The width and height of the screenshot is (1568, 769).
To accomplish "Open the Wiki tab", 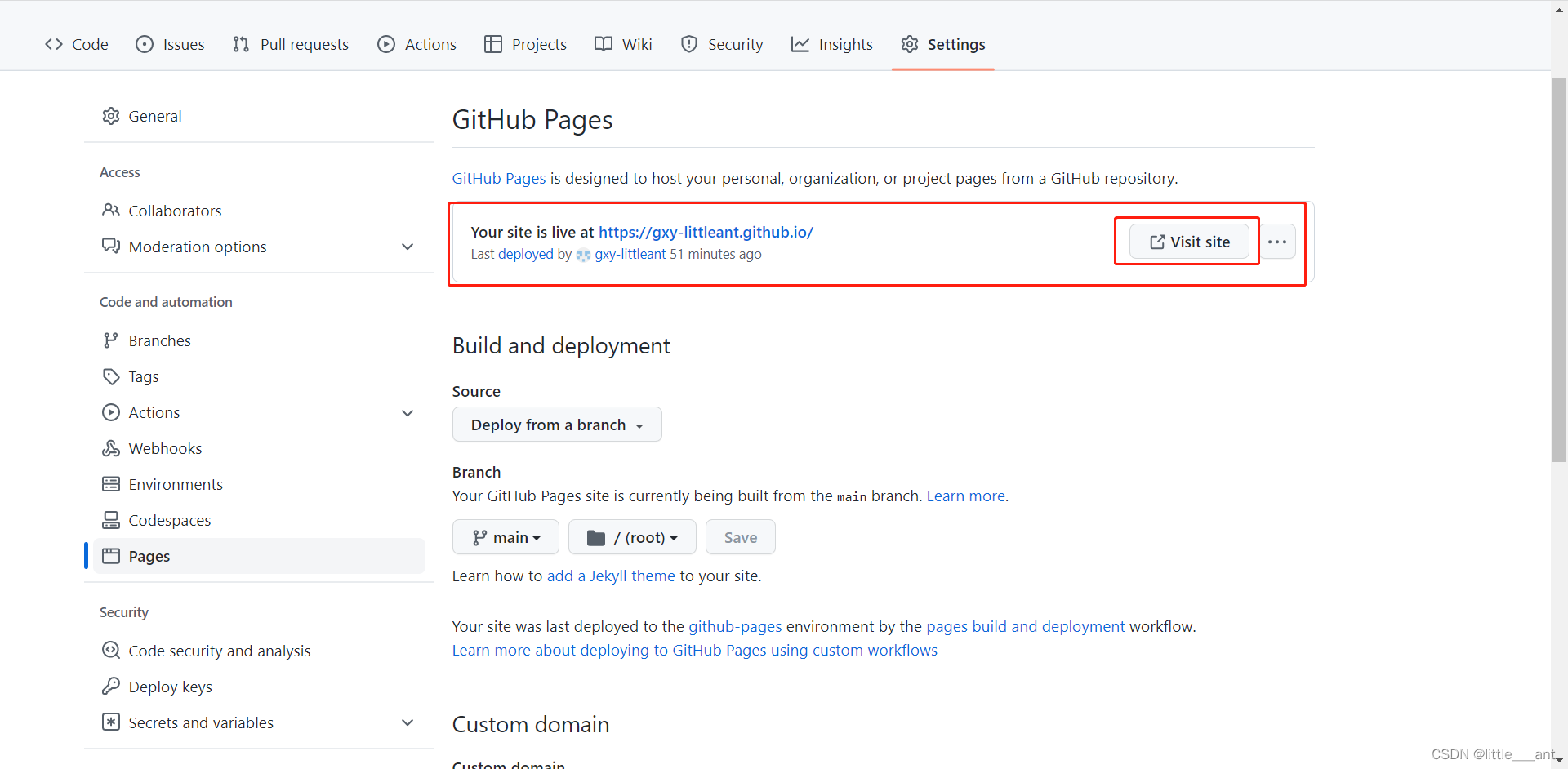I will click(x=623, y=44).
